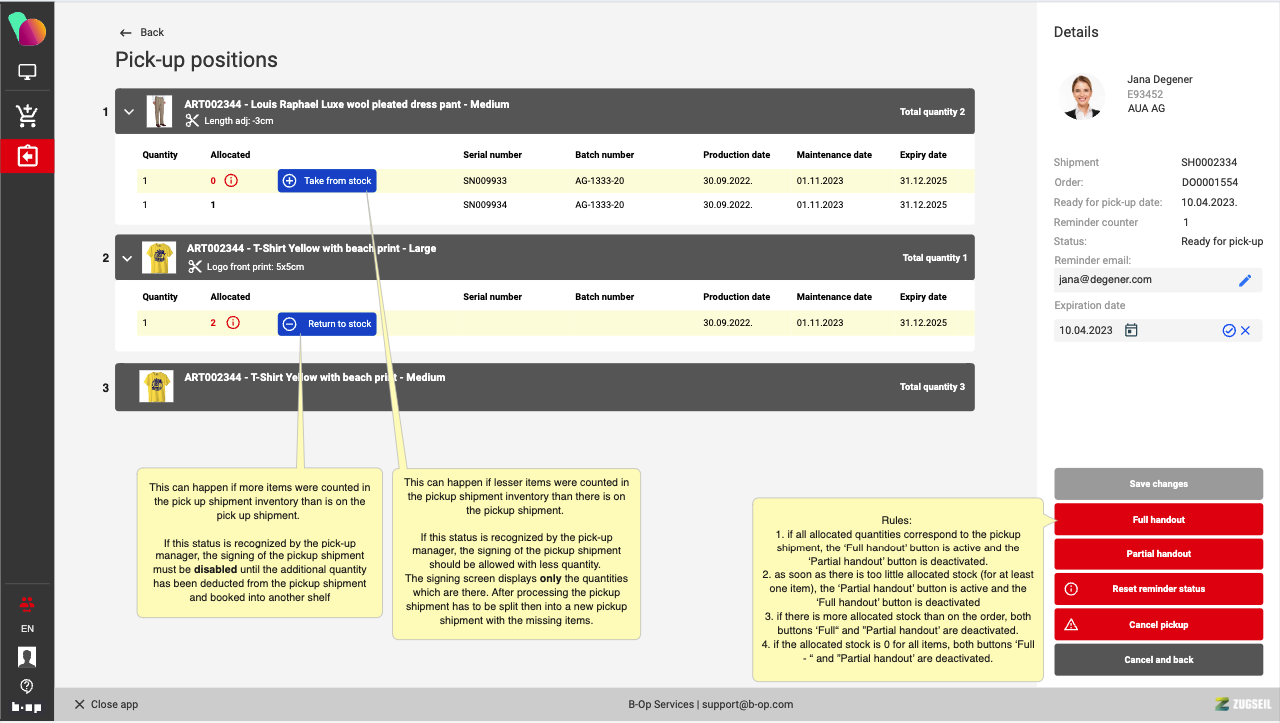Click the Full handout button
This screenshot has width=1280, height=723.
coord(1158,520)
